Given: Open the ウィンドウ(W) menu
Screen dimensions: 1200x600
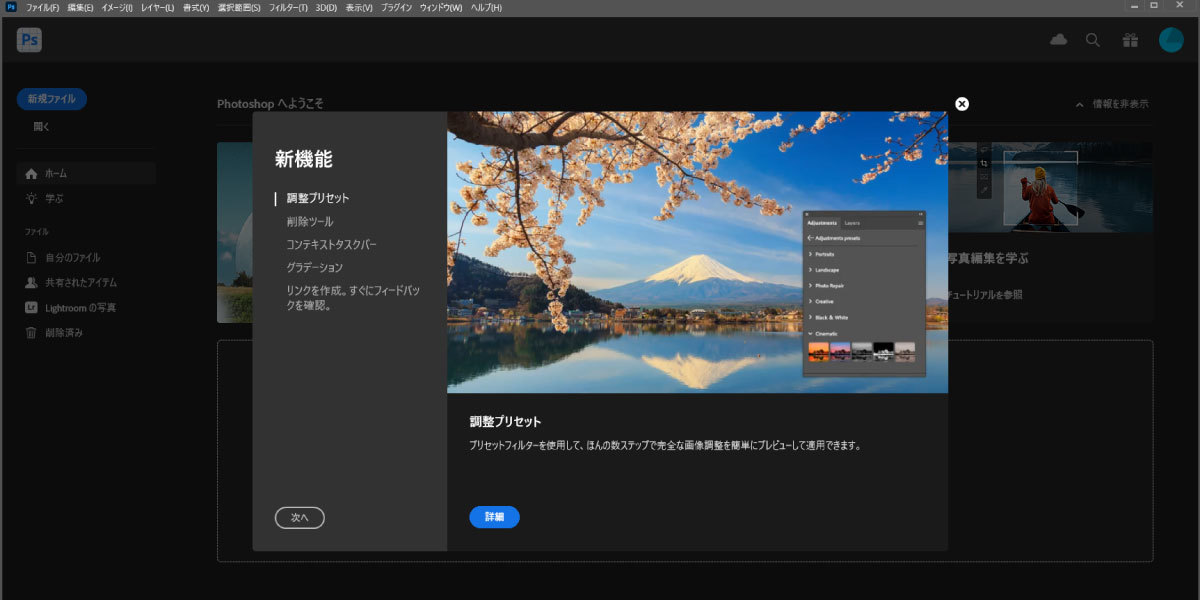Looking at the screenshot, I should tap(441, 8).
